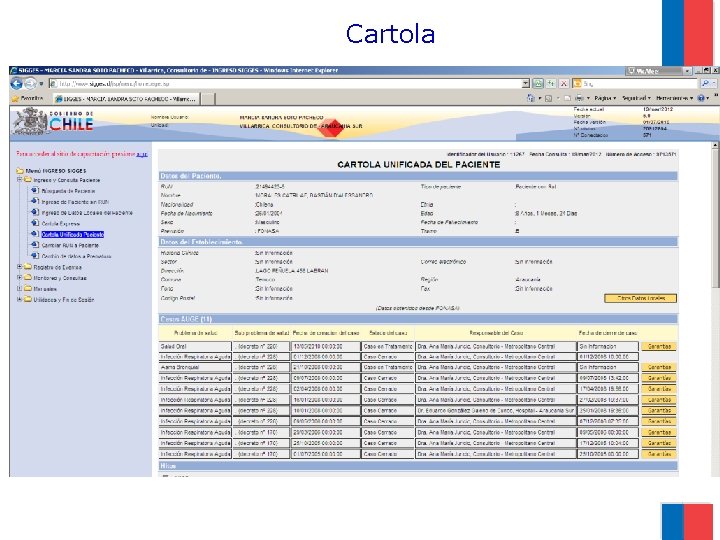Click the Asma Bronquial problem cell
The height and width of the screenshot is (540, 720).
(x=195, y=367)
